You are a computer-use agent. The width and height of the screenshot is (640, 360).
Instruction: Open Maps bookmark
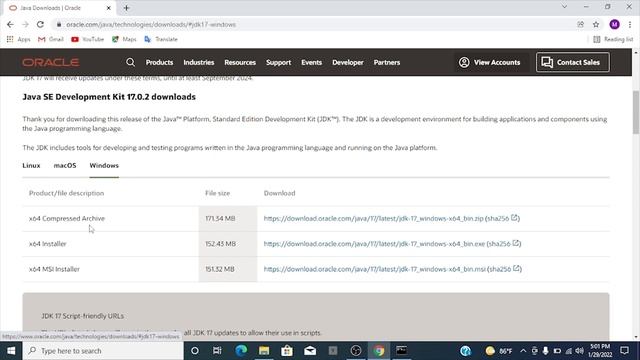pos(124,39)
